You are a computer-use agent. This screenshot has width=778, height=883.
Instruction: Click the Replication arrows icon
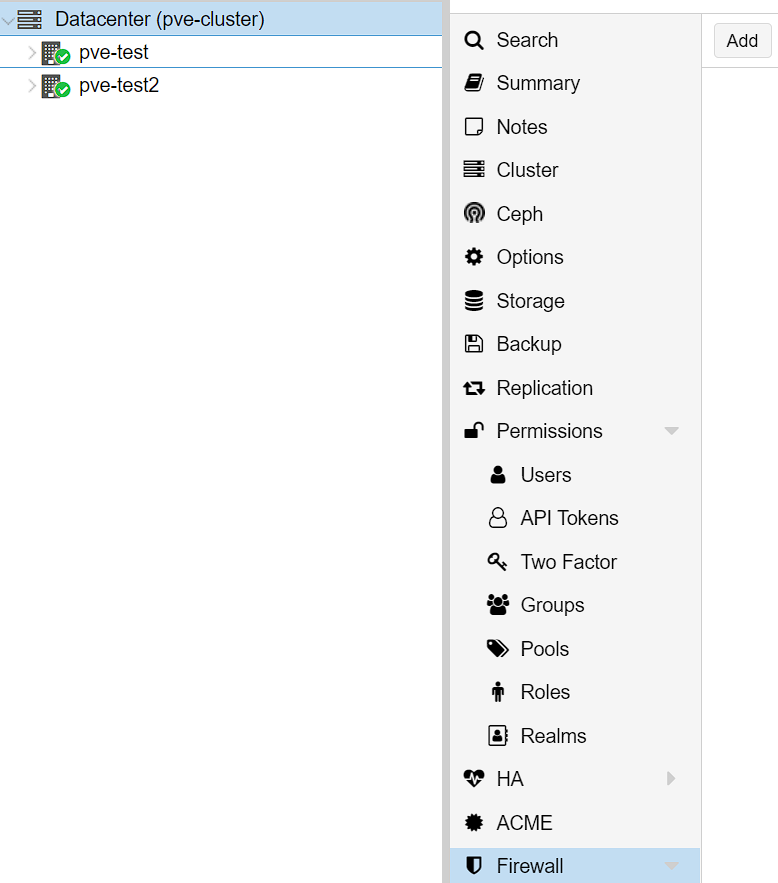474,388
